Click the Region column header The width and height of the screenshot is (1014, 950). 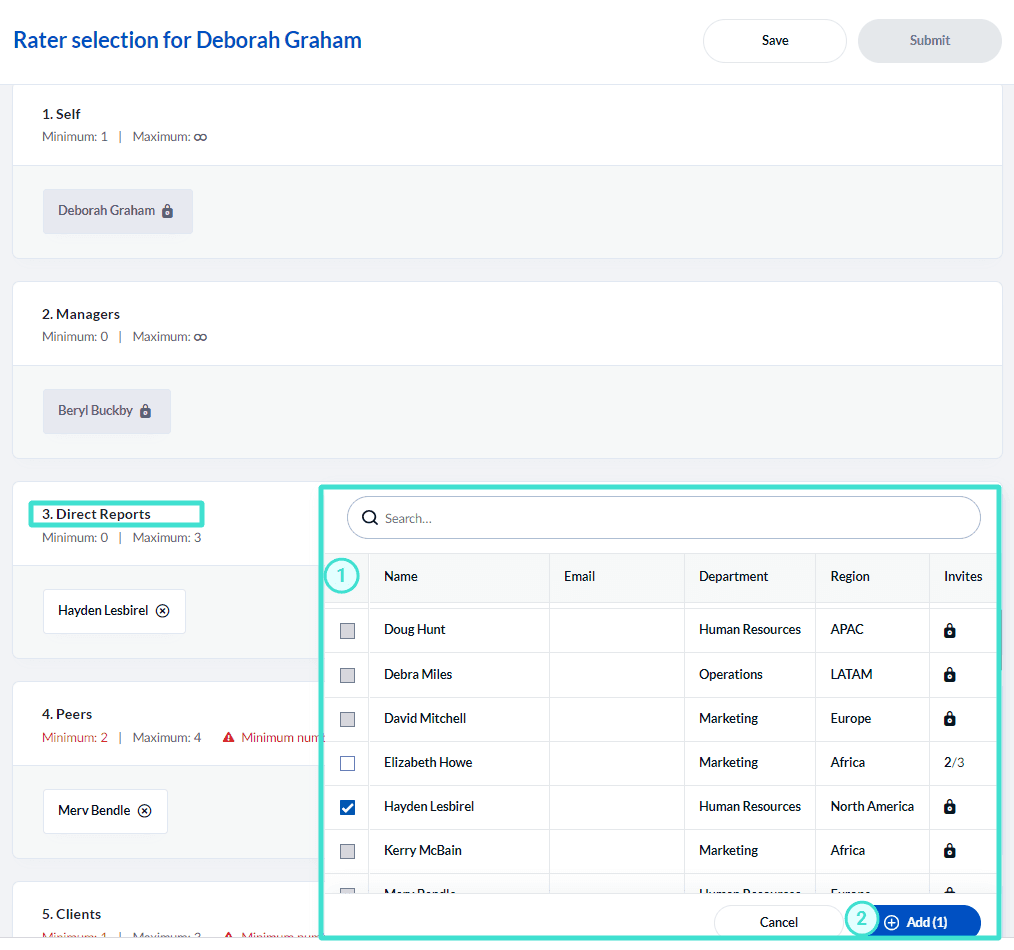click(x=850, y=576)
